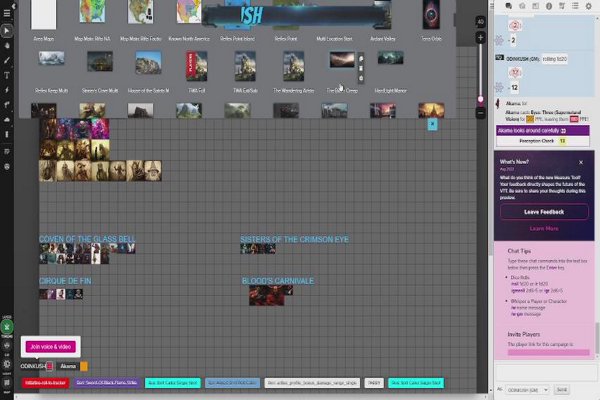Open the Jukebox music tab
Image resolution: width=600 pixels, height=400 pixels.
(562, 6)
